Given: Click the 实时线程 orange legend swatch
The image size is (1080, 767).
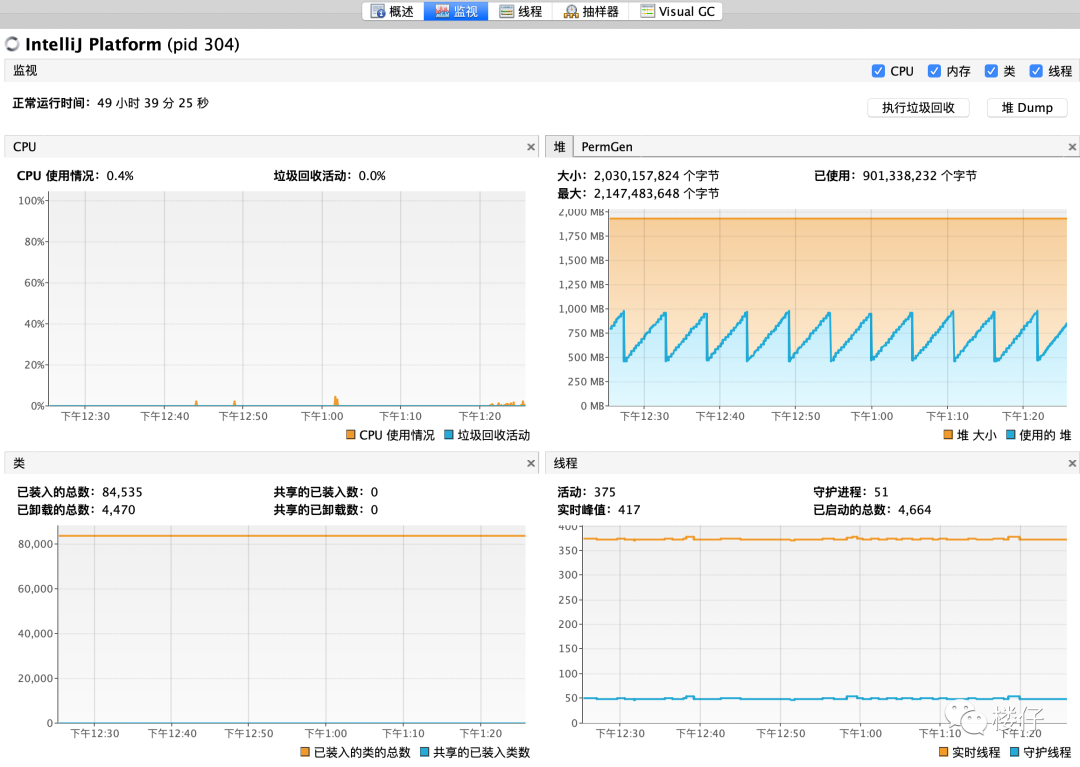Looking at the screenshot, I should click(x=944, y=752).
